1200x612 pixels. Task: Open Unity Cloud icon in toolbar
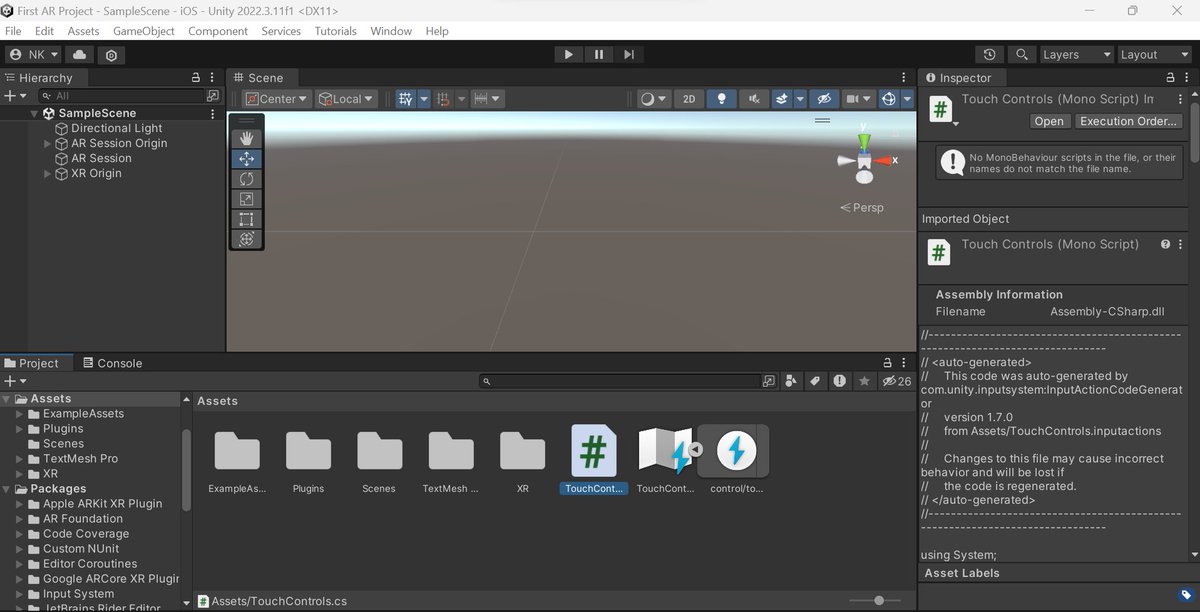tap(80, 55)
